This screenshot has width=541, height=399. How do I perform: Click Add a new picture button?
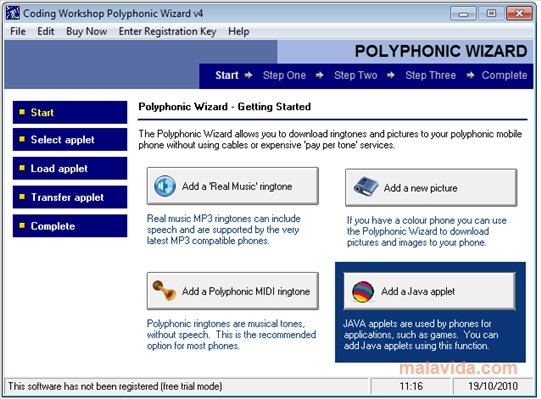tap(431, 187)
